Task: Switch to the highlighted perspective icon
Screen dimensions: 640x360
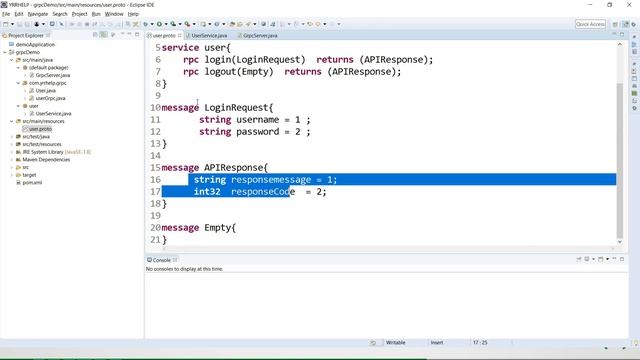Action: [625, 24]
